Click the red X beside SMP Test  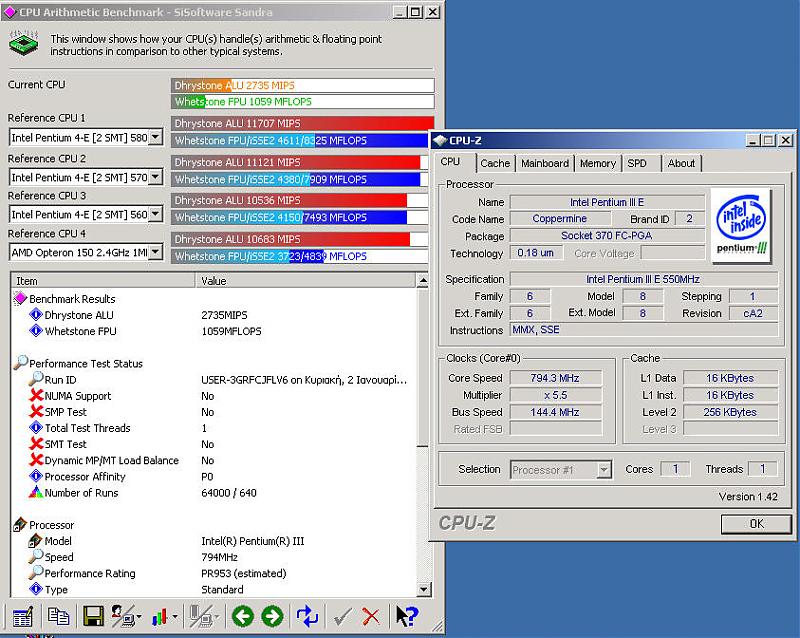pyautogui.click(x=36, y=411)
